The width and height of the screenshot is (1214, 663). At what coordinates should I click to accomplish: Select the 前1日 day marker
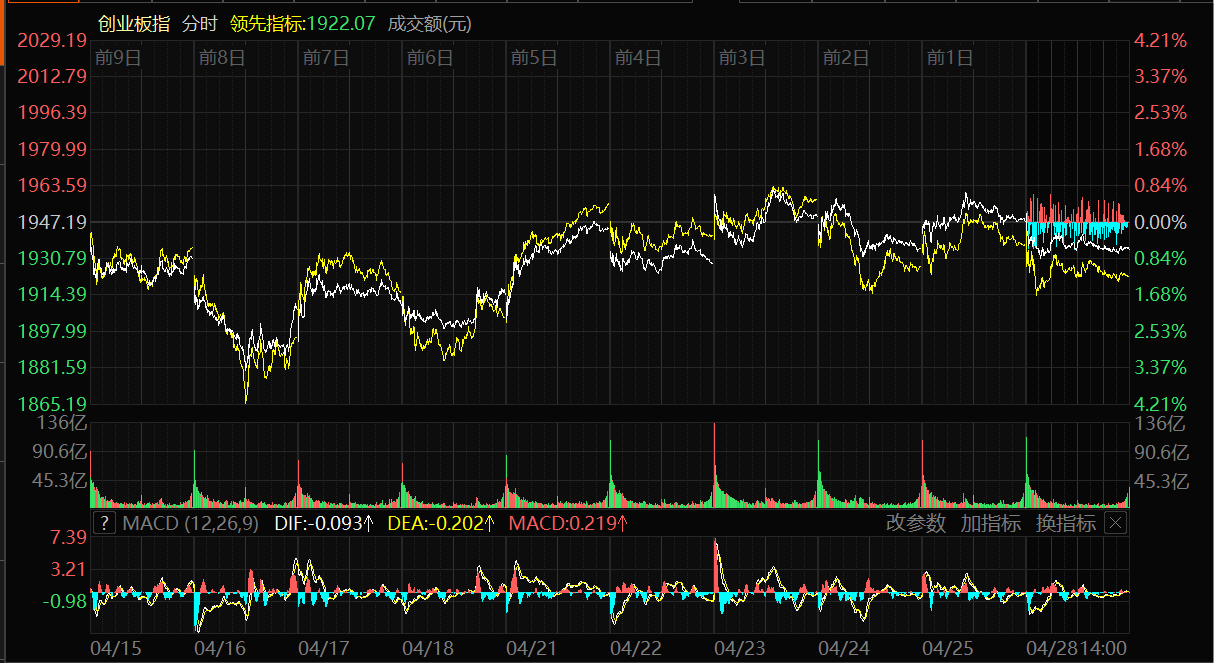(950, 58)
